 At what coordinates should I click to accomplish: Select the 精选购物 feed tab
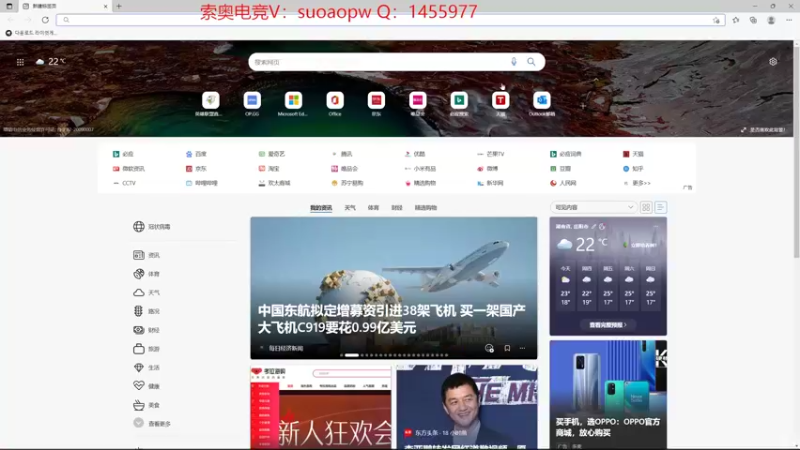(x=426, y=208)
